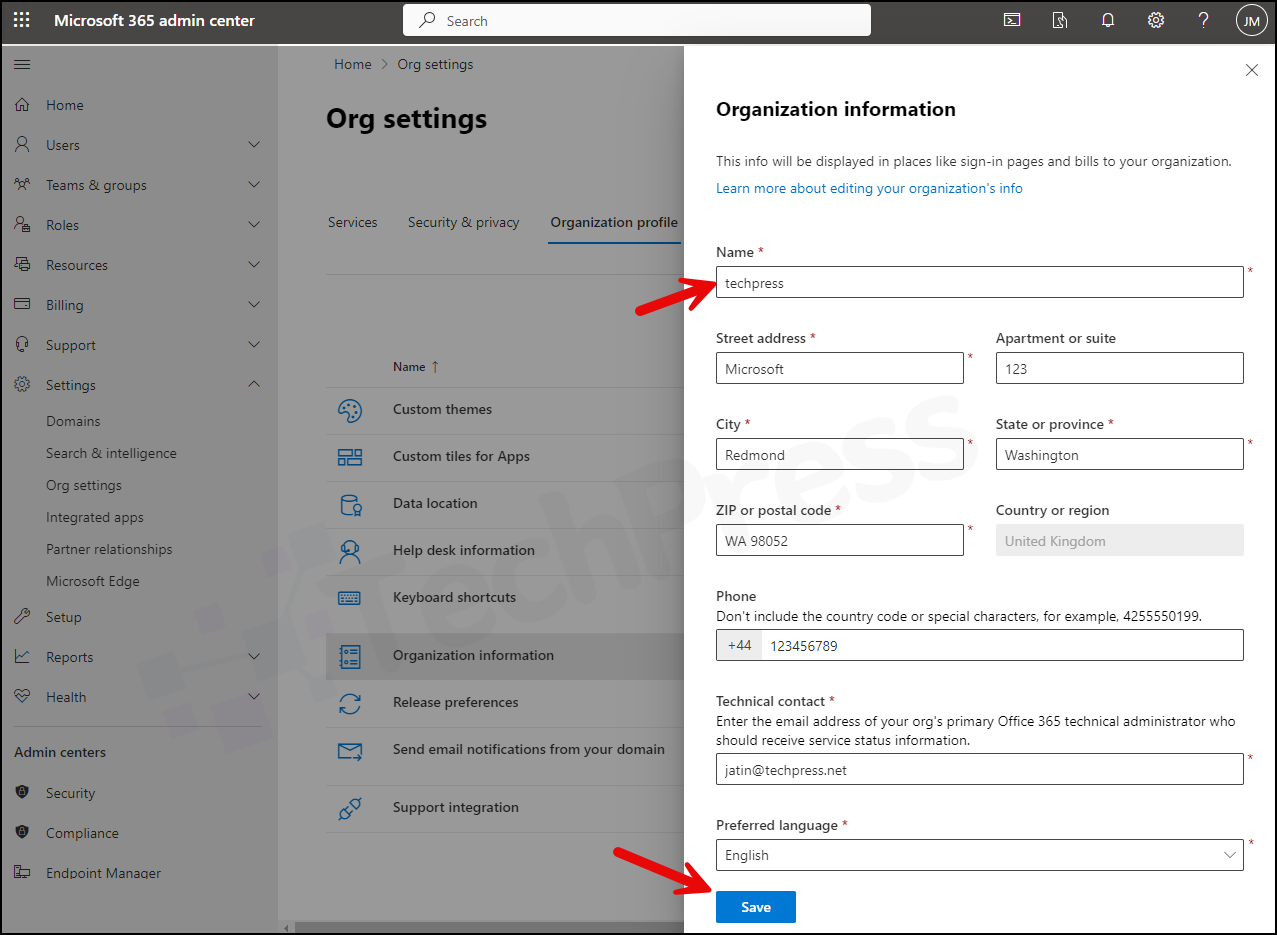Click the Release preferences refresh icon
This screenshot has width=1277, height=935.
(350, 703)
